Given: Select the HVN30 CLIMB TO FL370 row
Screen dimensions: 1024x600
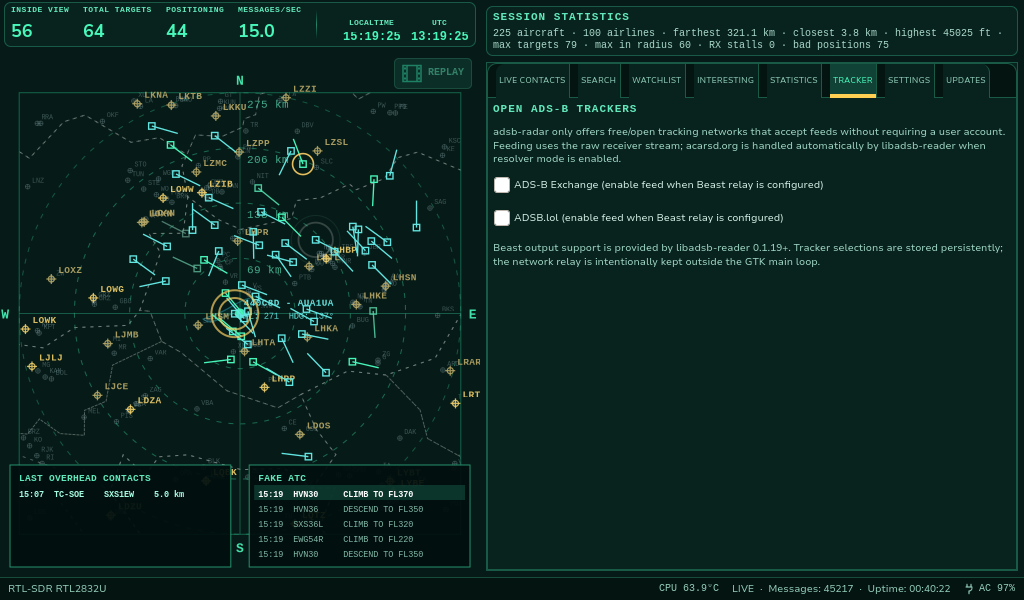Looking at the screenshot, I should click(359, 494).
